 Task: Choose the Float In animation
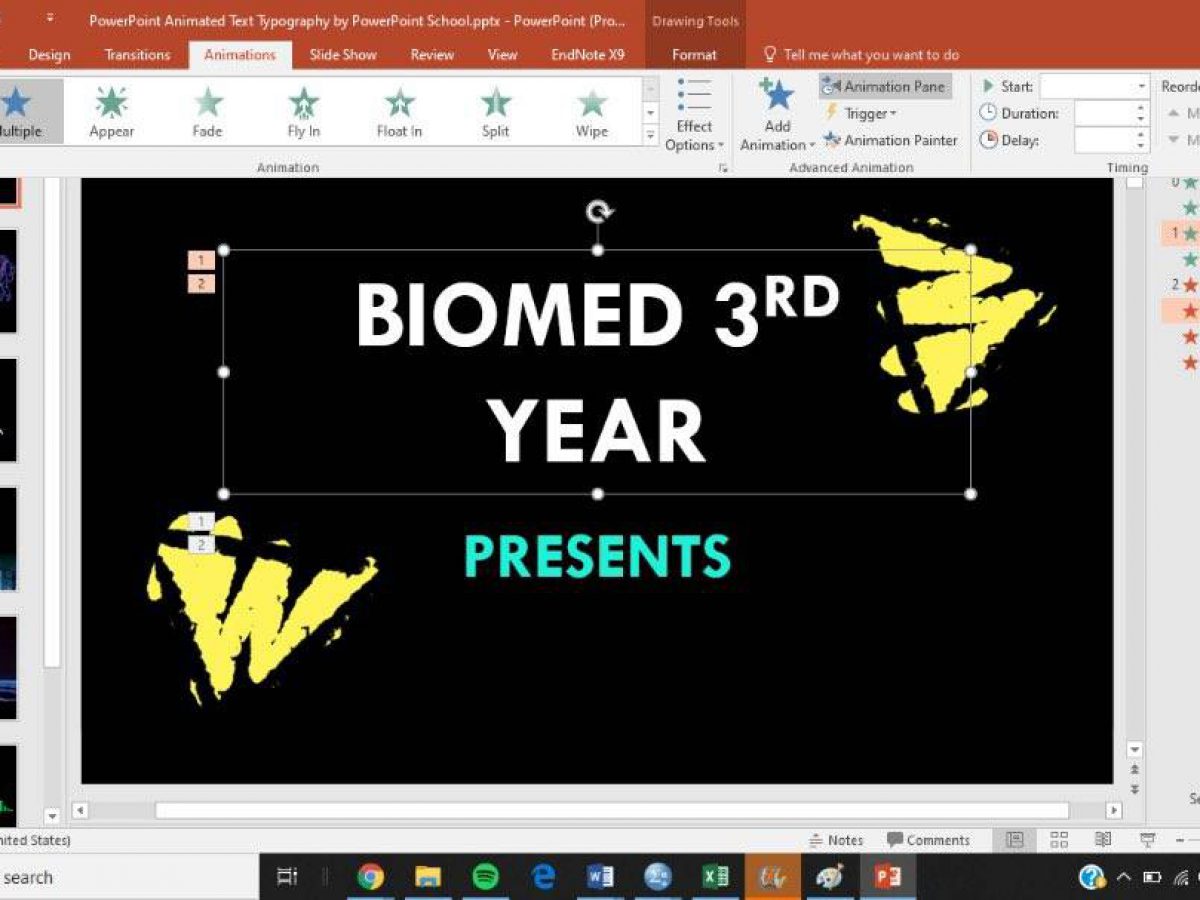(x=399, y=110)
